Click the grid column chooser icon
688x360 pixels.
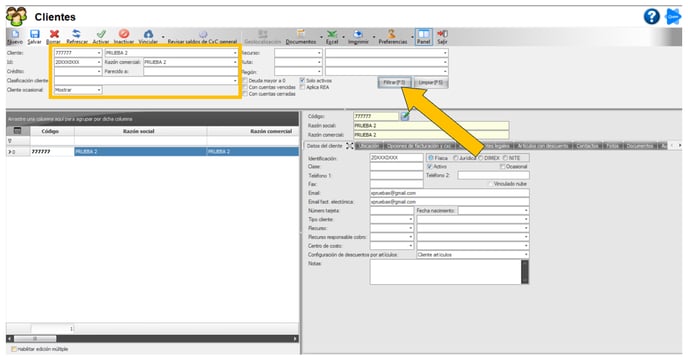pyautogui.click(x=18, y=131)
